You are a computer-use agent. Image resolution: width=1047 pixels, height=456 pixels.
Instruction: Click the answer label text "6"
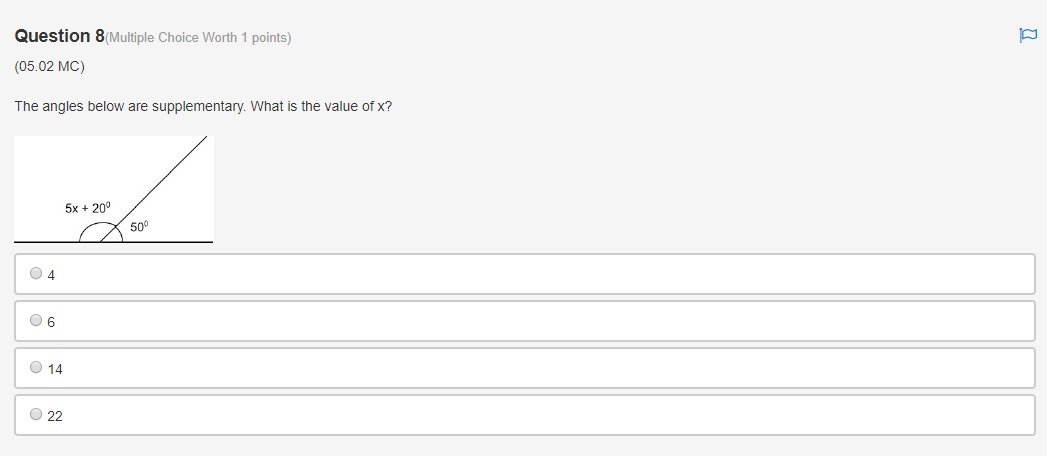click(x=51, y=322)
